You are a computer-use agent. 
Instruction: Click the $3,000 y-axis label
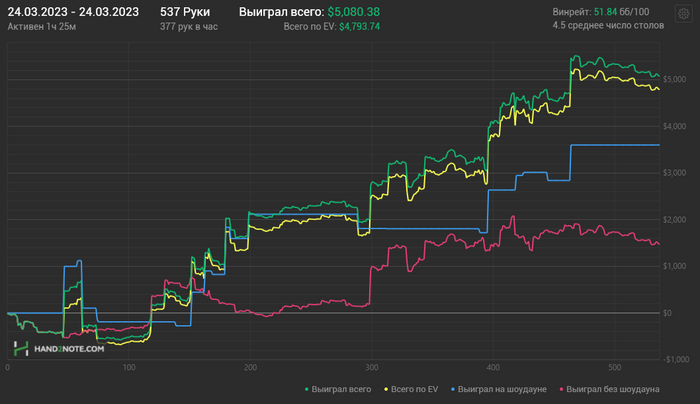[675, 173]
